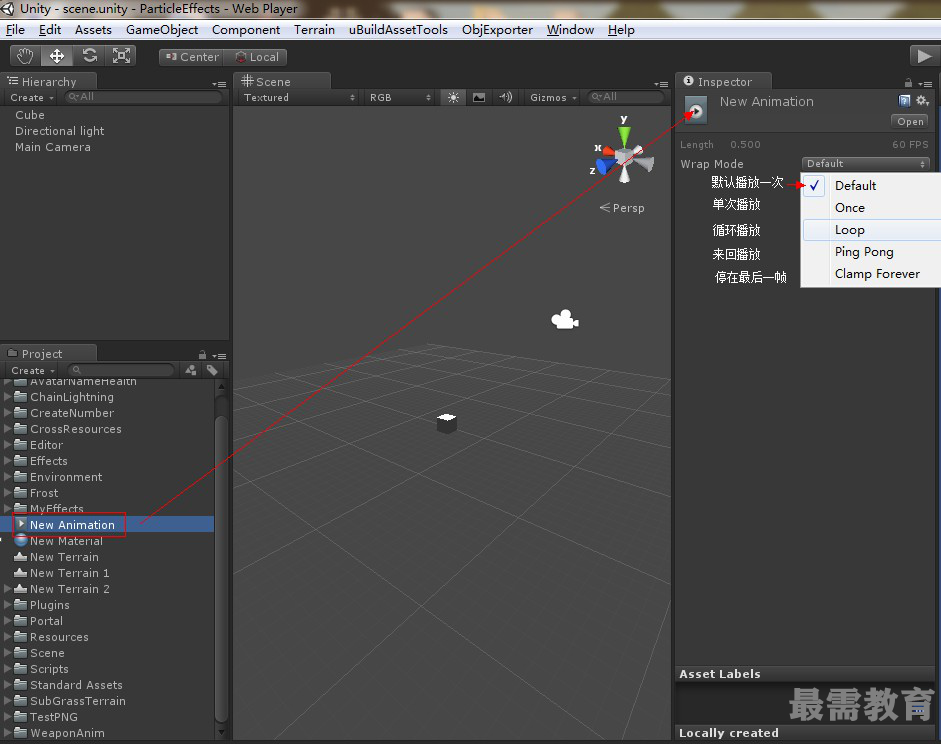Open Project Create dropdown
941x744 pixels.
point(32,370)
